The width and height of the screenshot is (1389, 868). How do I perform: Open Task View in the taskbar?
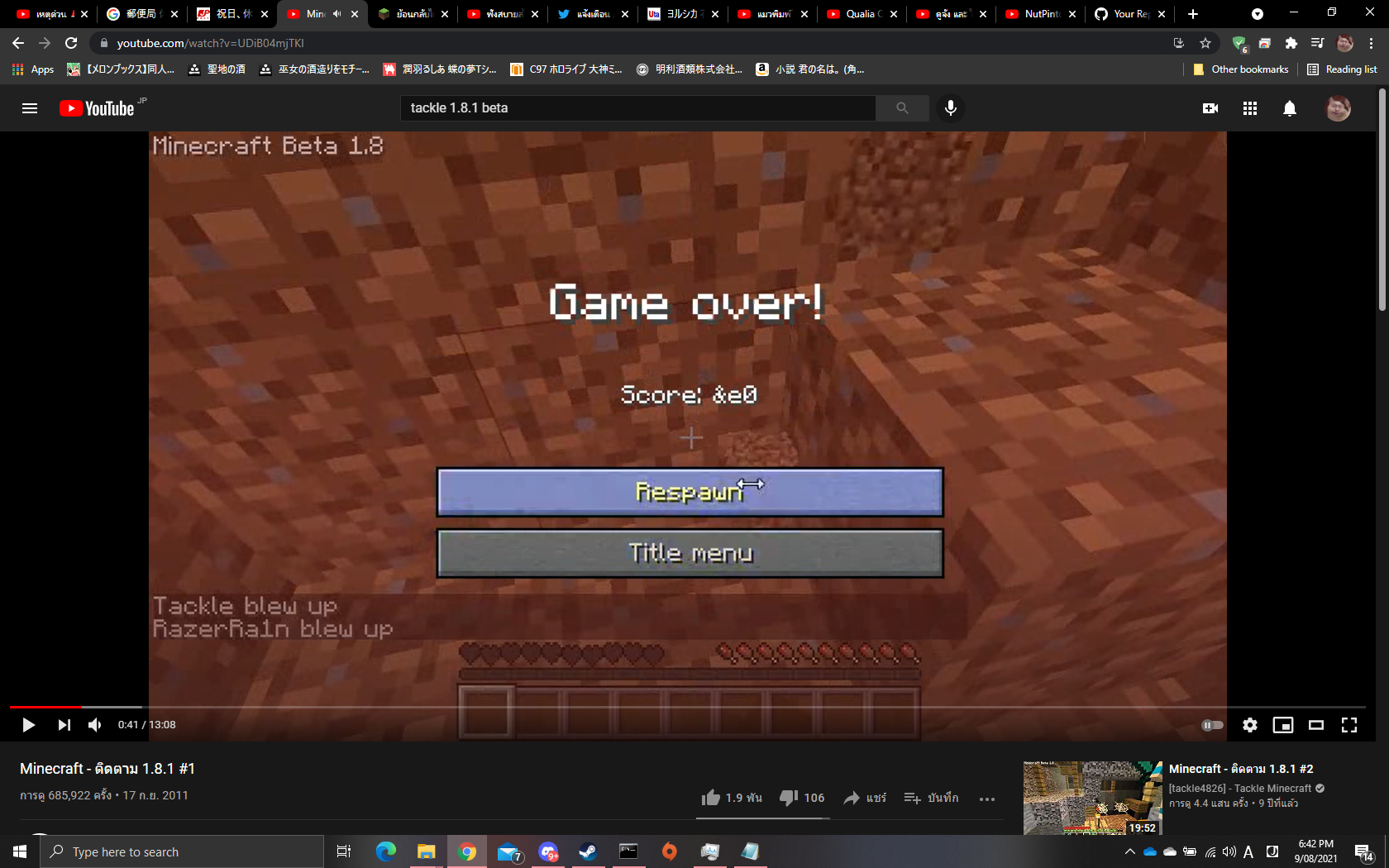(x=344, y=851)
